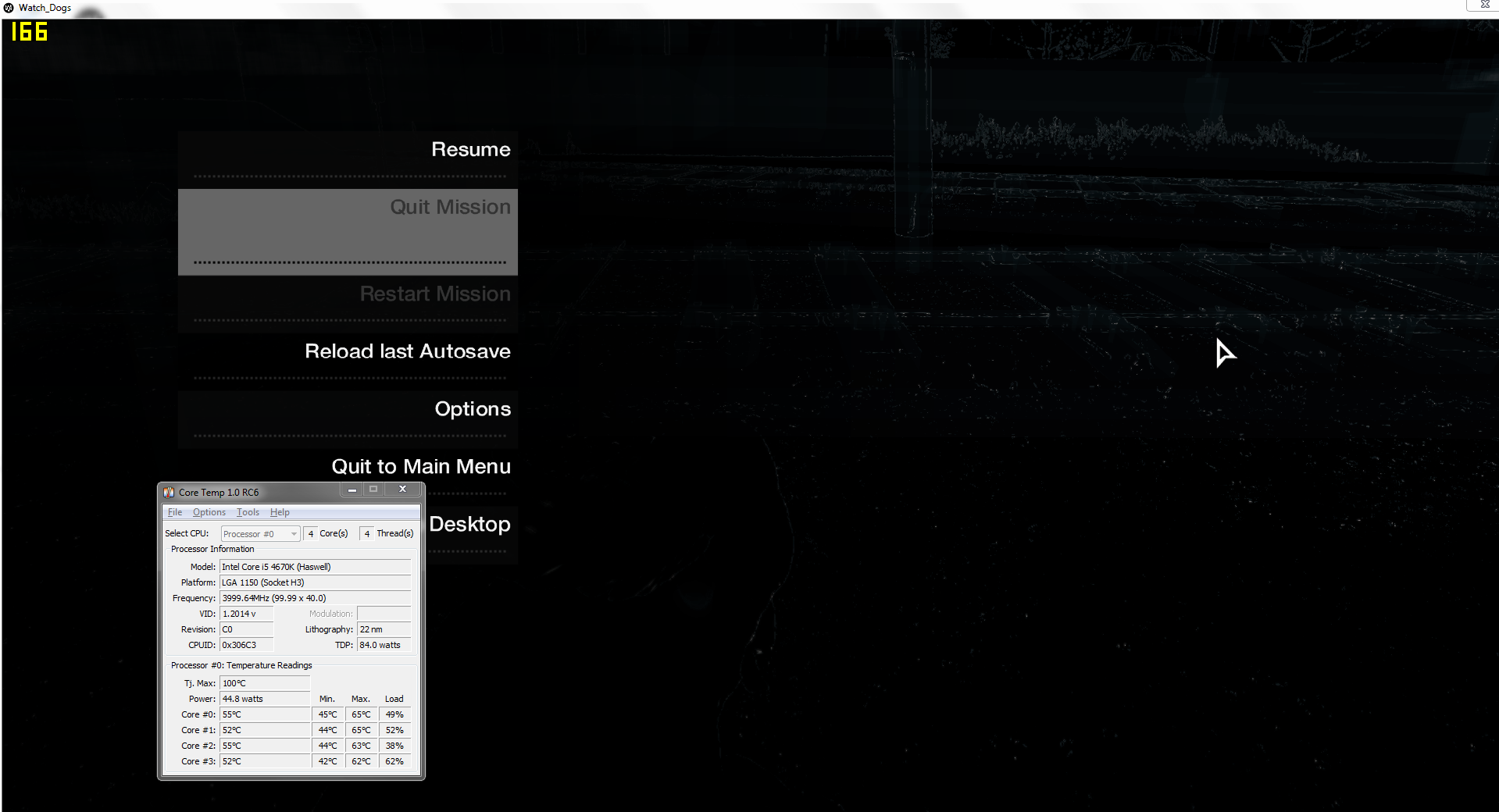
Task: Click the highlighted Quit Mission entry
Action: [449, 208]
